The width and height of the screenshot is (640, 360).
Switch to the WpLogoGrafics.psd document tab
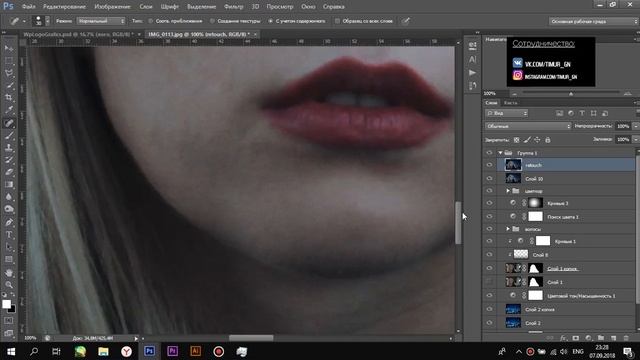[x=78, y=34]
